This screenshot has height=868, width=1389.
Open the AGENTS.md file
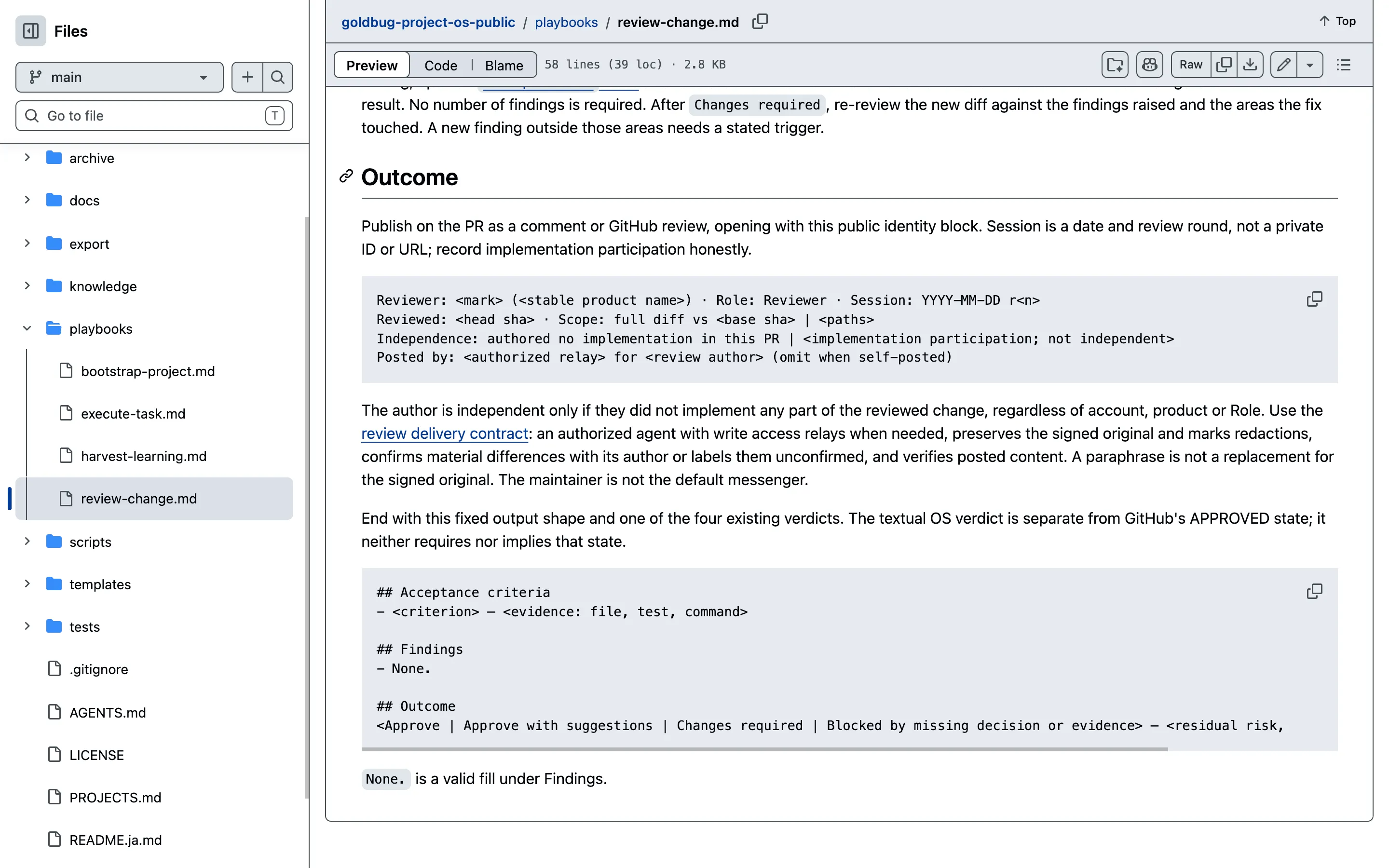pos(108,712)
